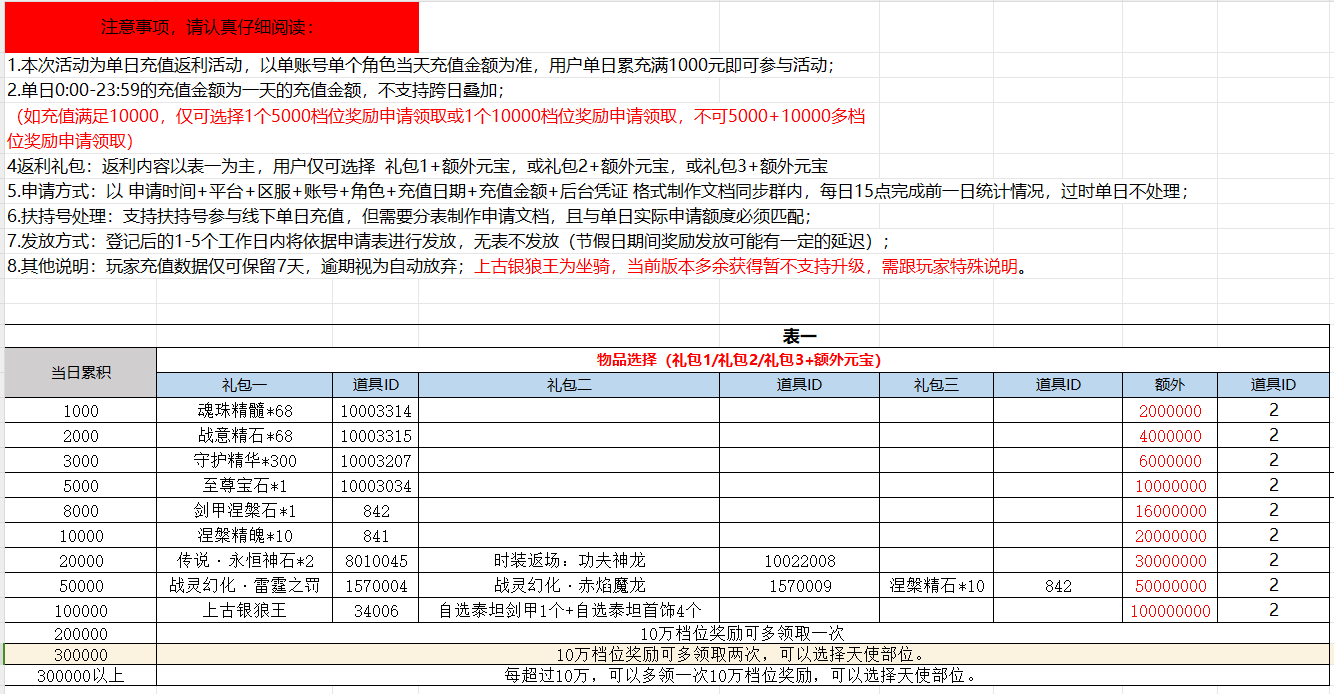Click note 7 beginning 发放方式
Screen dimensions: 1334x694
pyautogui.click(x=449, y=241)
